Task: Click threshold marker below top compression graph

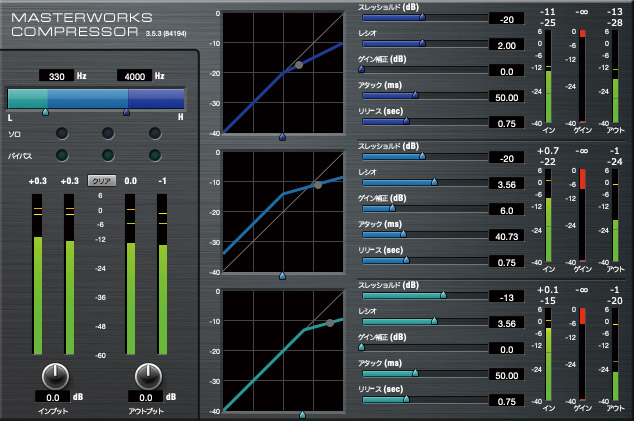Action: click(x=283, y=137)
